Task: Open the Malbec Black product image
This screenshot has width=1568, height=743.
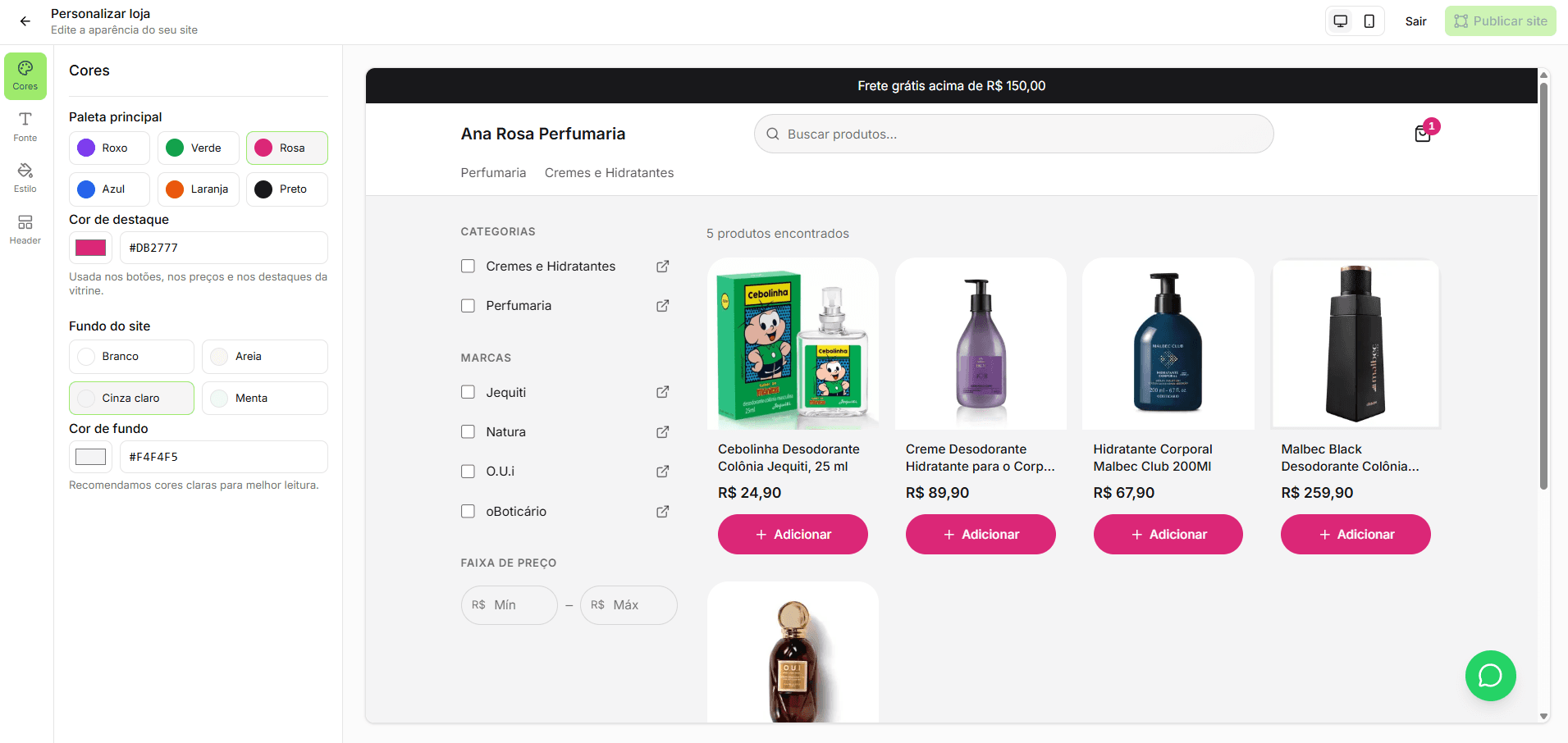Action: click(1355, 344)
